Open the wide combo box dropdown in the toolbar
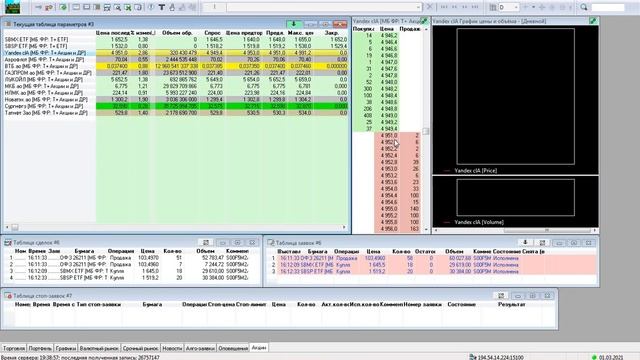The image size is (640, 360). pos(418,7)
